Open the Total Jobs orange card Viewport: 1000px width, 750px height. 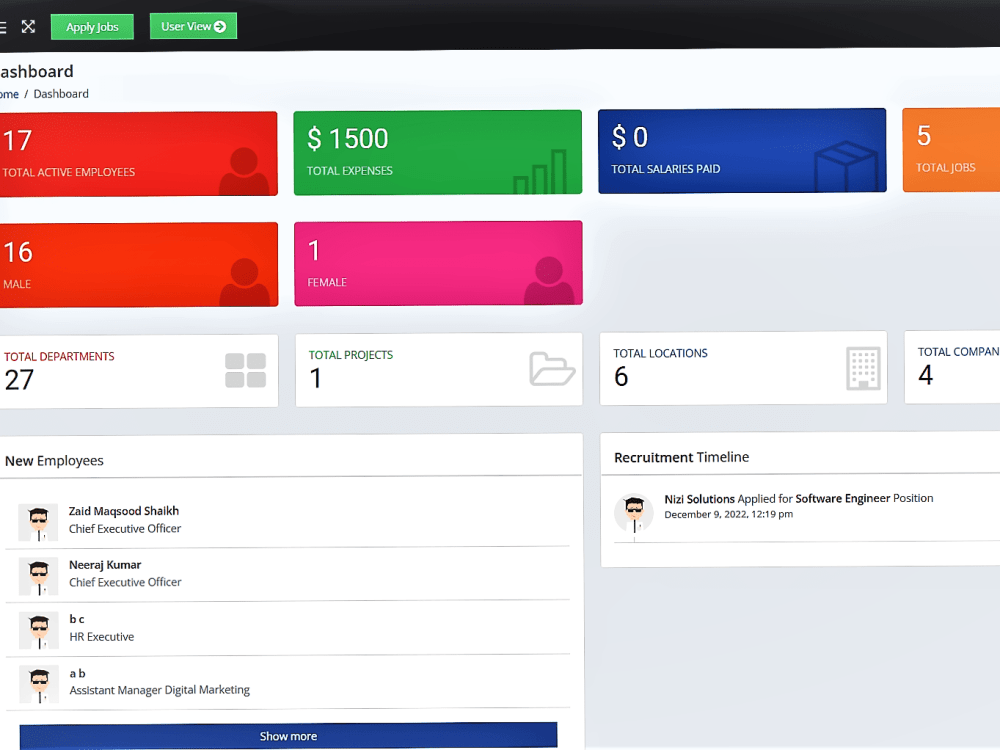pos(951,150)
